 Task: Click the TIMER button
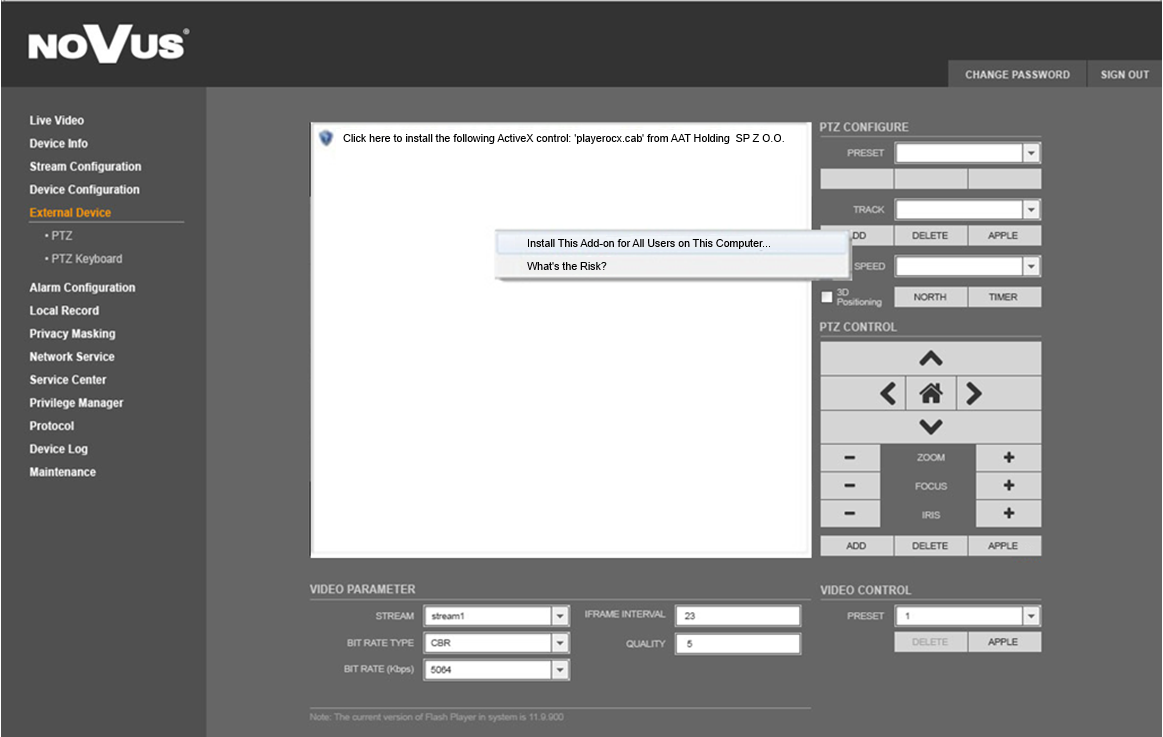[1004, 297]
